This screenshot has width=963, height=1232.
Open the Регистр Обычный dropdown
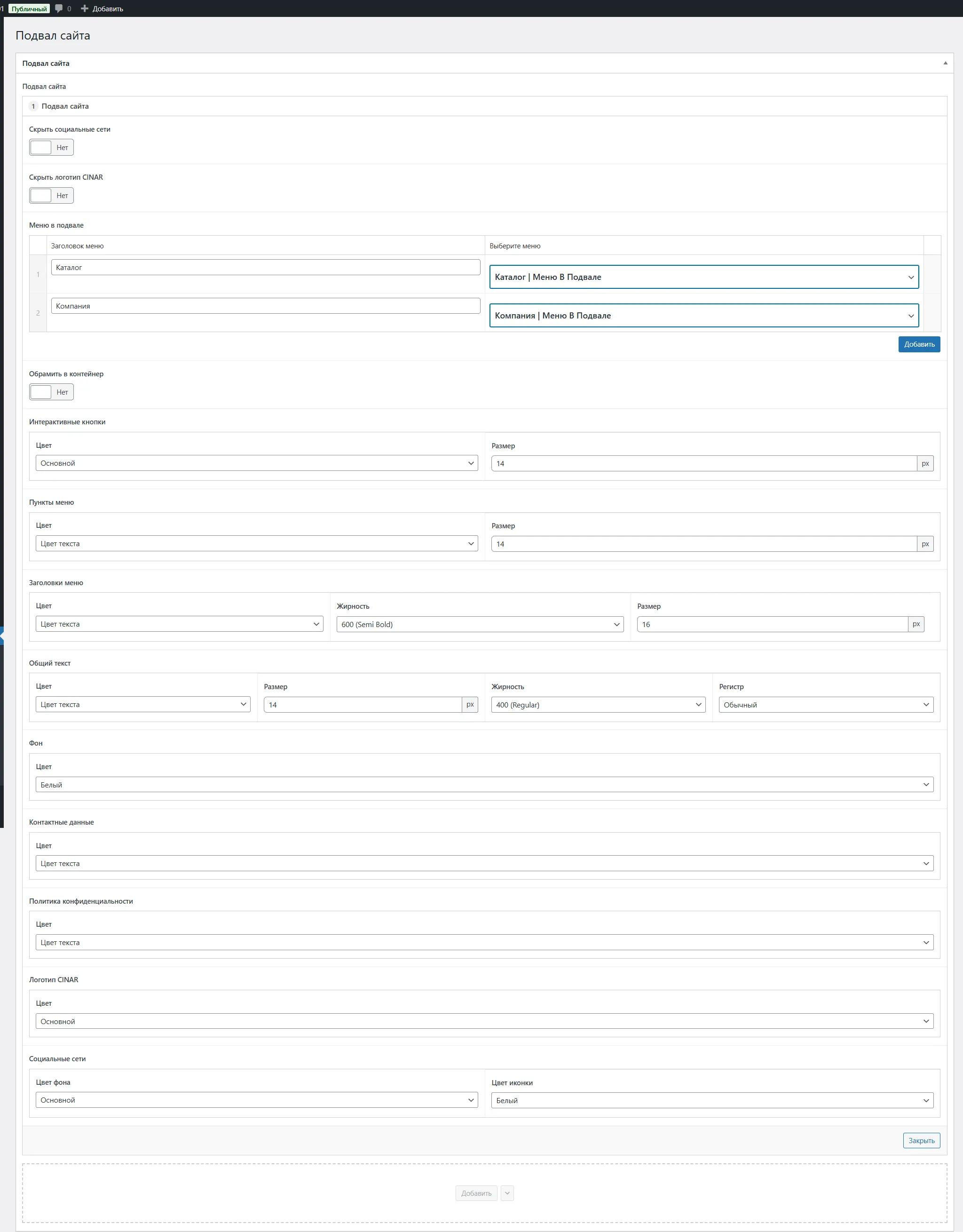point(825,705)
